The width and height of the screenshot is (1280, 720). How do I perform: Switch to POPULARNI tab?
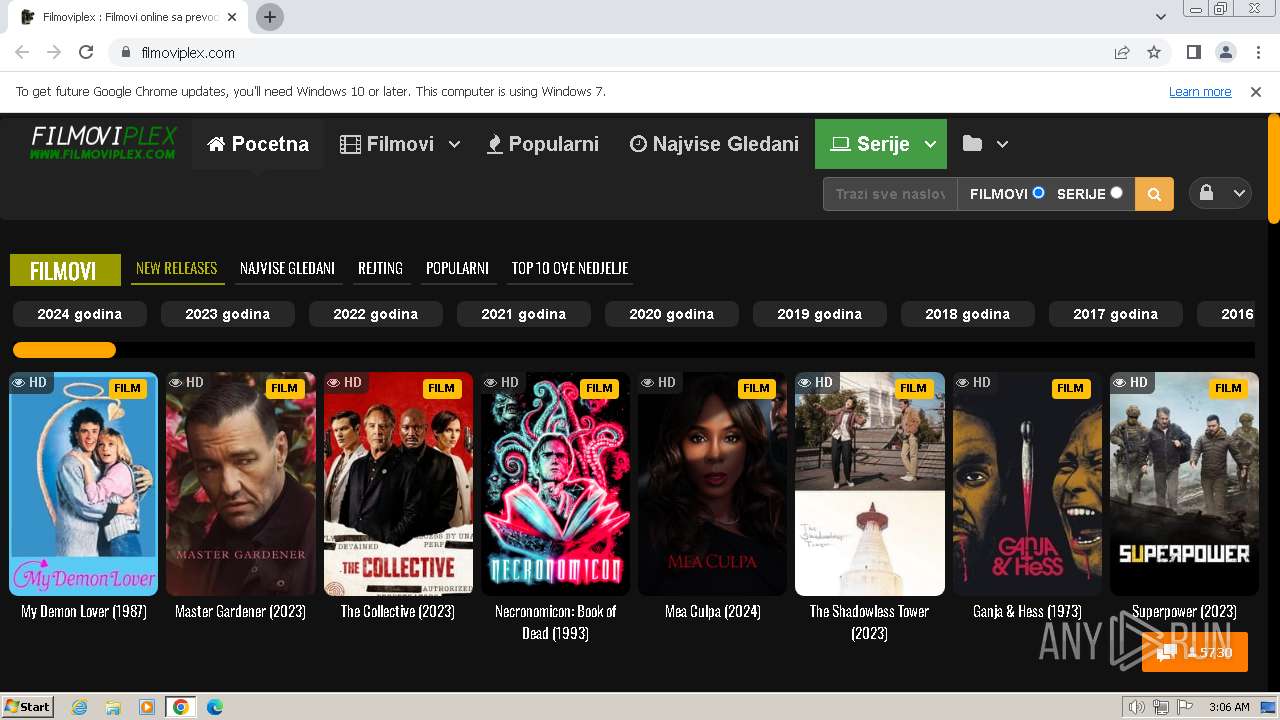tap(457, 268)
